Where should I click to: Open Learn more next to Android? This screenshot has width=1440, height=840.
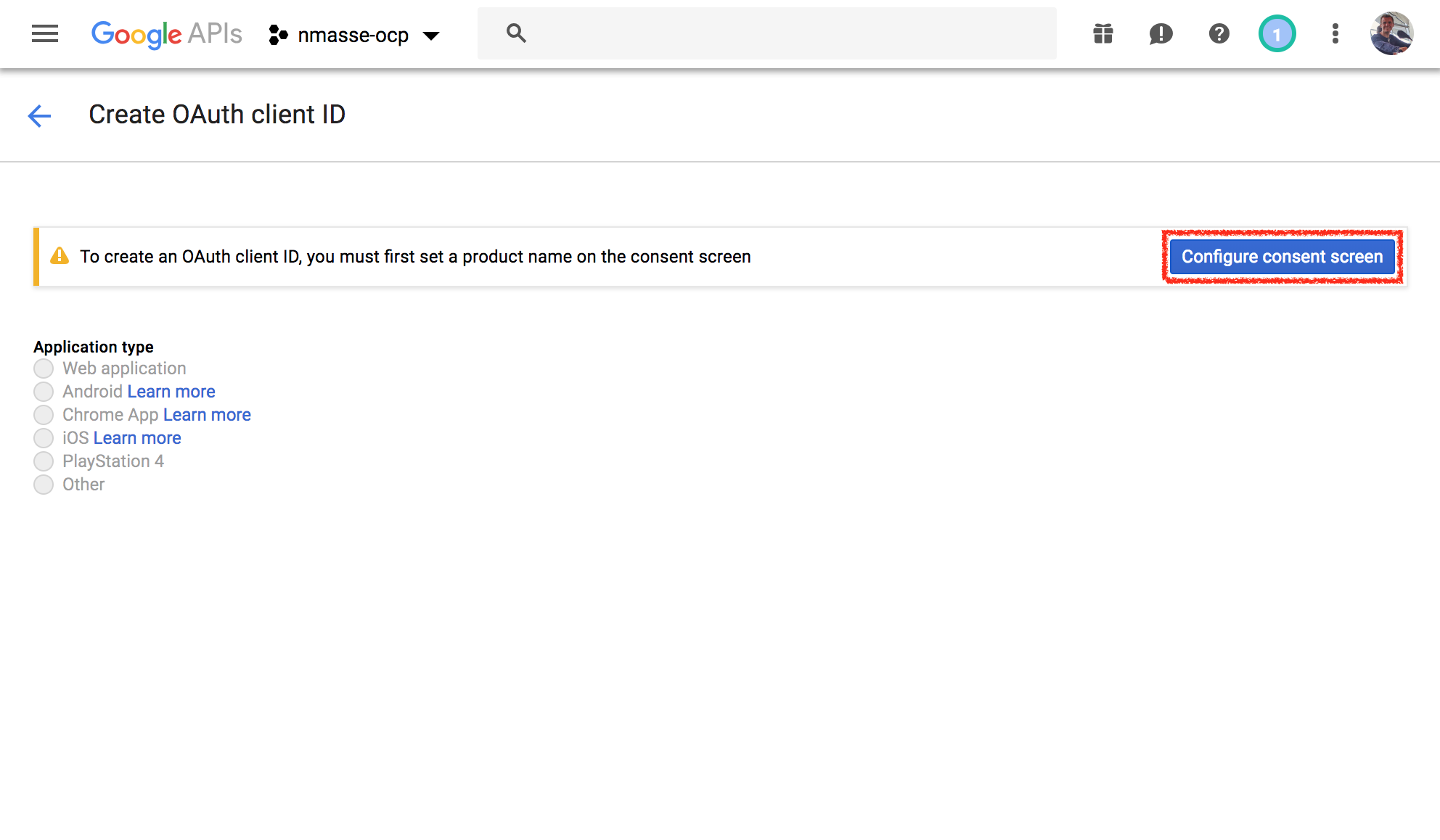tap(171, 391)
